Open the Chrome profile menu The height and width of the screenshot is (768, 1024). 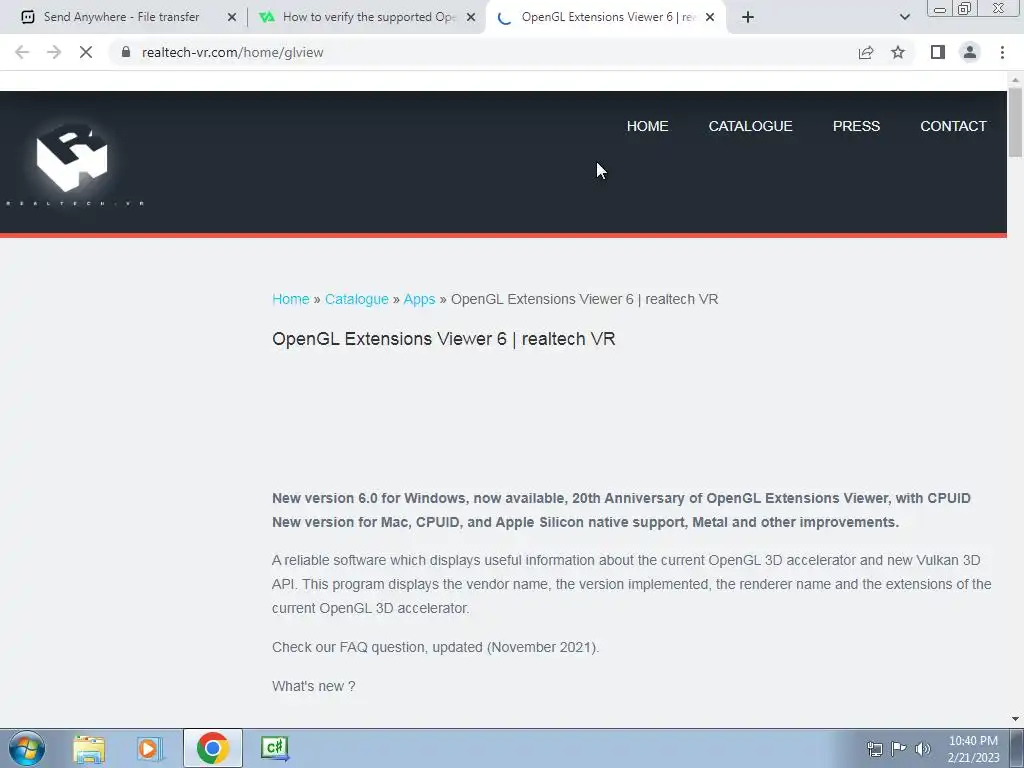[970, 52]
